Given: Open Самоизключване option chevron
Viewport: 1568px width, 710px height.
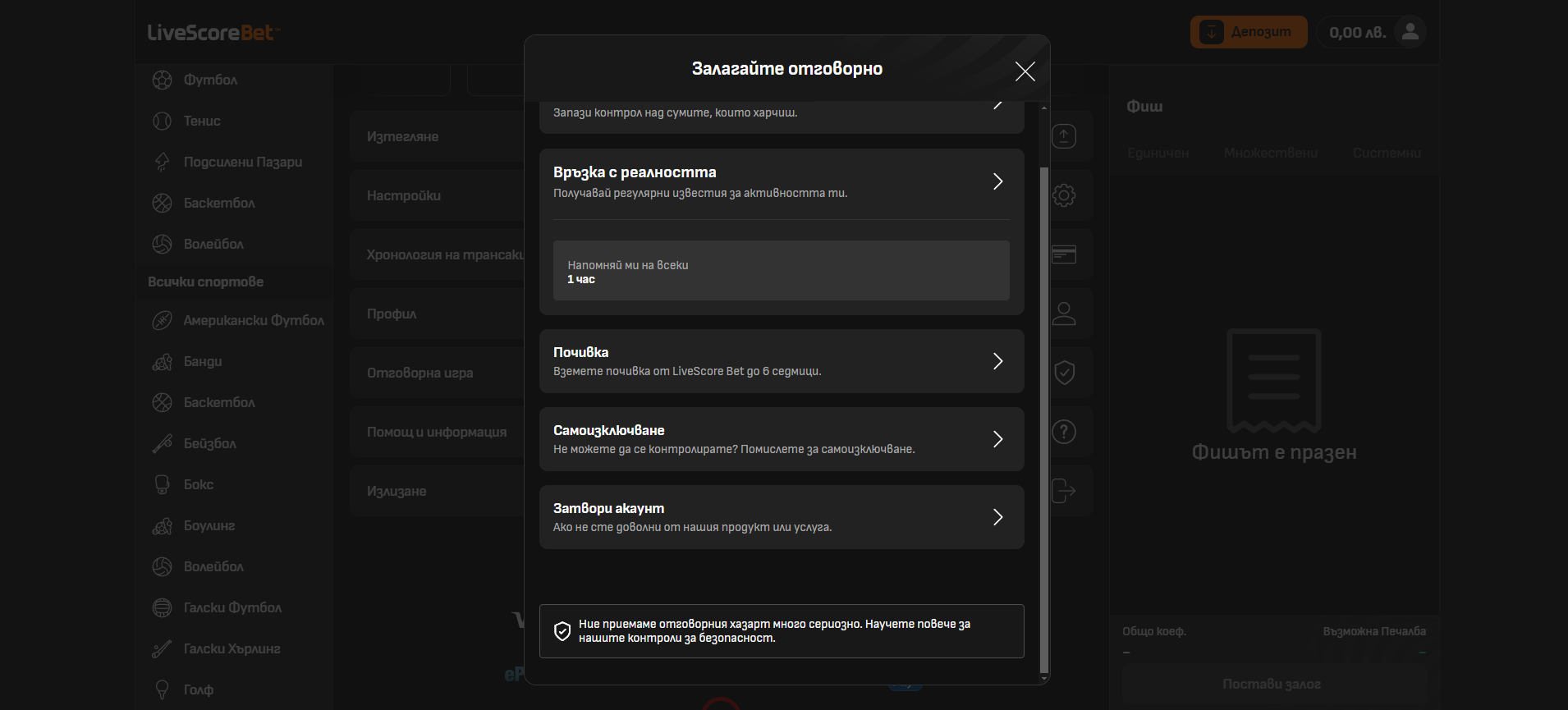Looking at the screenshot, I should [x=997, y=439].
